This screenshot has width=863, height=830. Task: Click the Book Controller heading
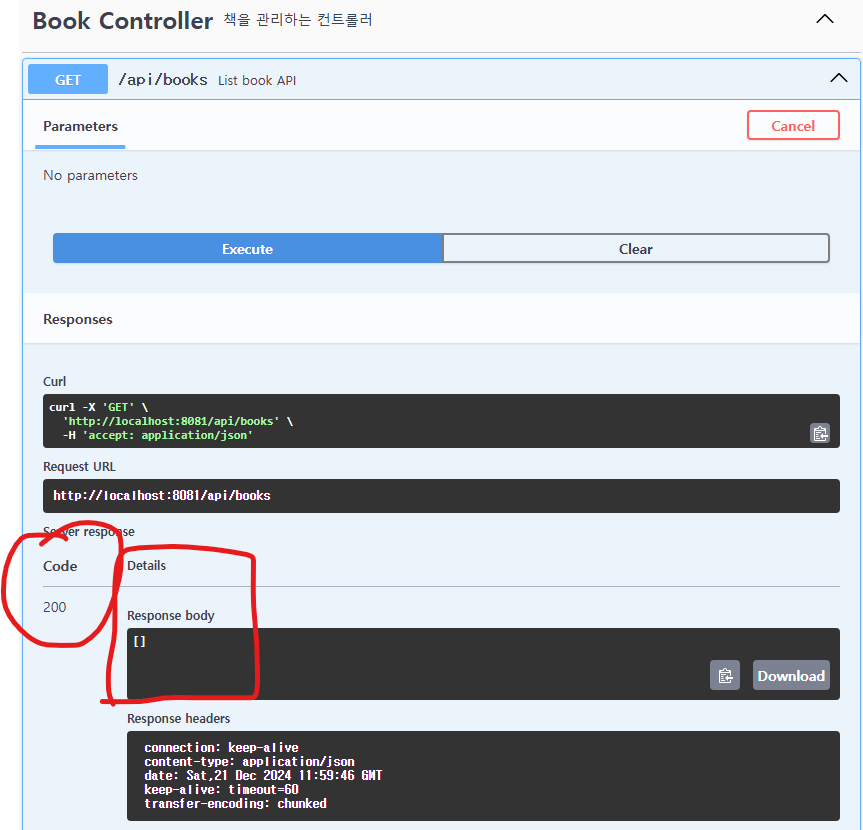tap(123, 21)
